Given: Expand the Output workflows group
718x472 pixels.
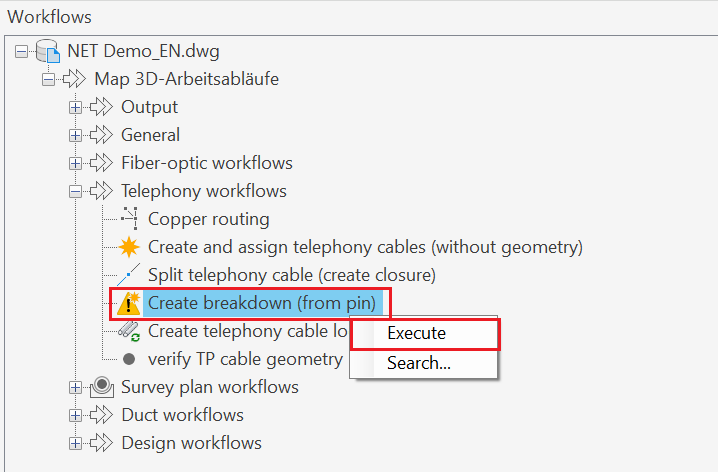Looking at the screenshot, I should 75,107.
